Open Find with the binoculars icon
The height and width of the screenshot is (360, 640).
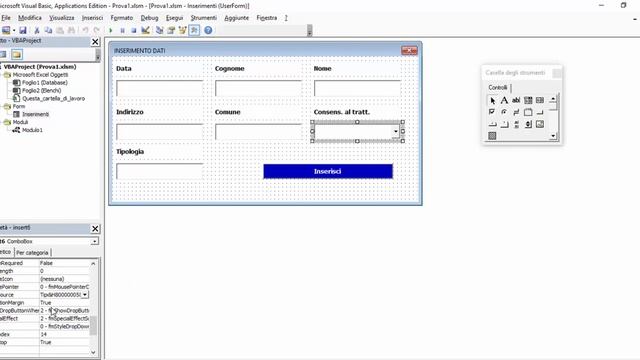tap(71, 30)
